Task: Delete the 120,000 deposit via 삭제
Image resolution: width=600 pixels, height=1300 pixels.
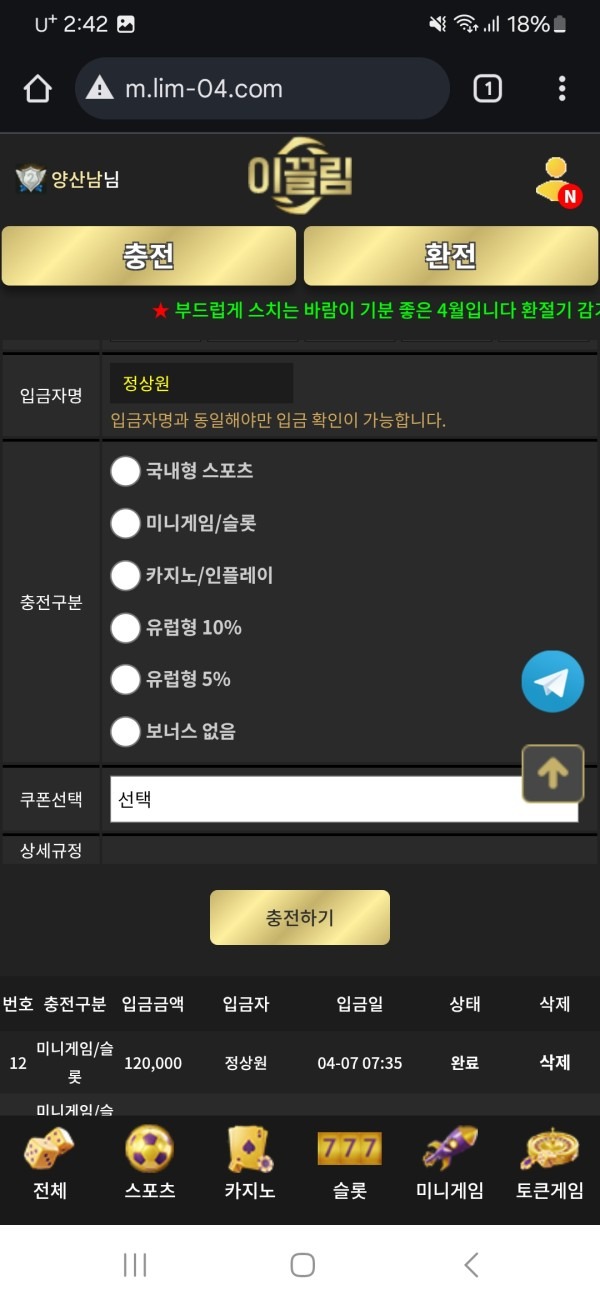Action: (554, 1063)
